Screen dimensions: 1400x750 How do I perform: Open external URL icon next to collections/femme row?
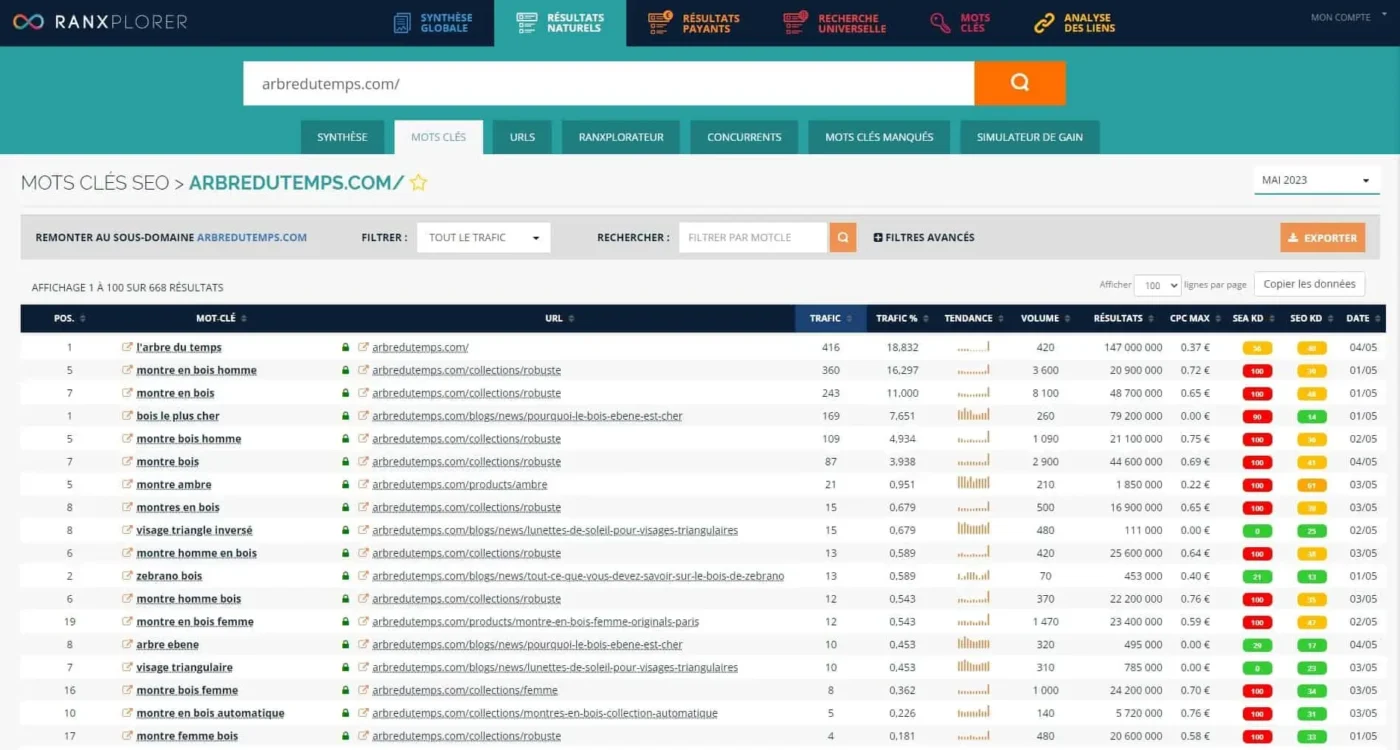click(363, 690)
